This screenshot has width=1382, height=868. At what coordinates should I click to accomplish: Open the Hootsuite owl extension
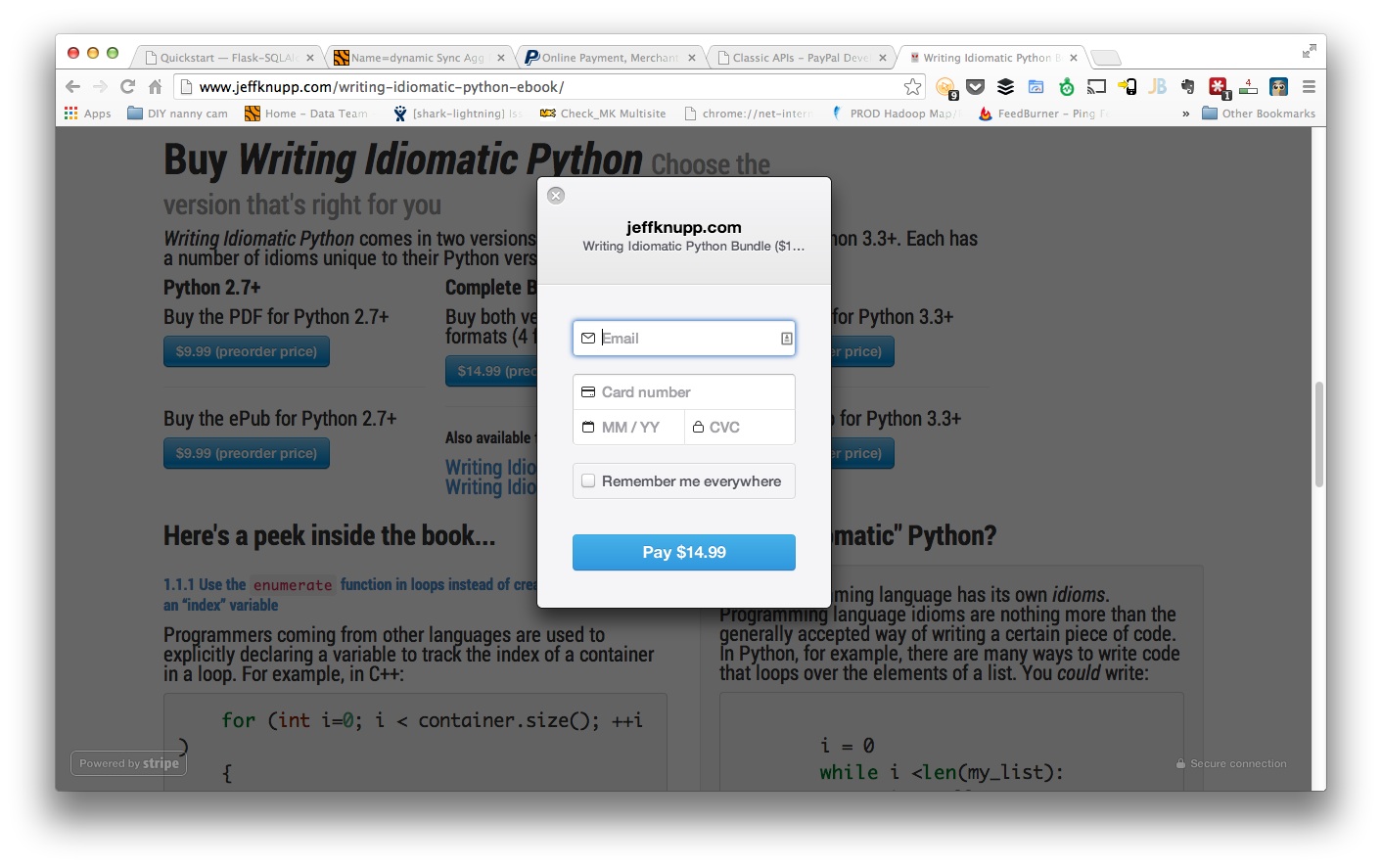(x=1278, y=87)
